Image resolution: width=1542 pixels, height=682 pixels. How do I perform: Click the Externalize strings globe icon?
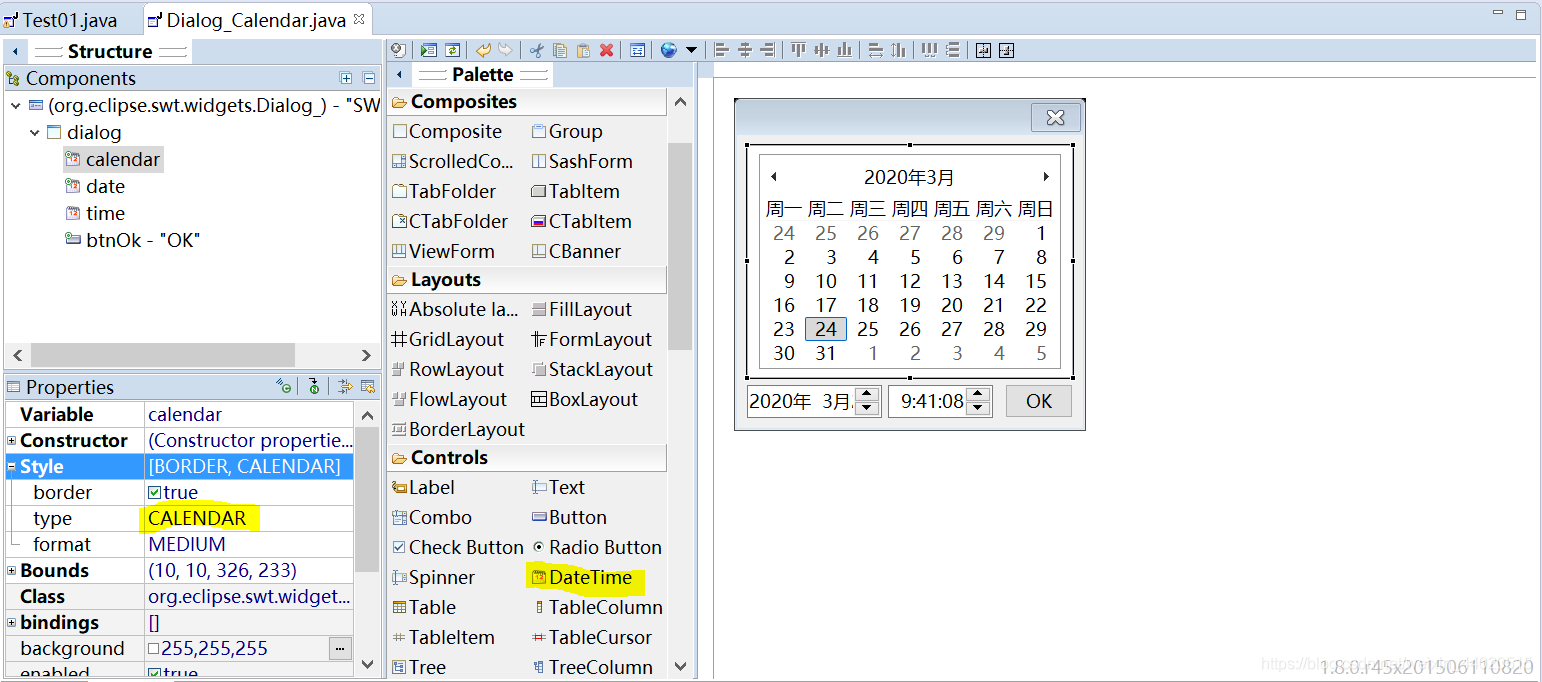point(669,50)
